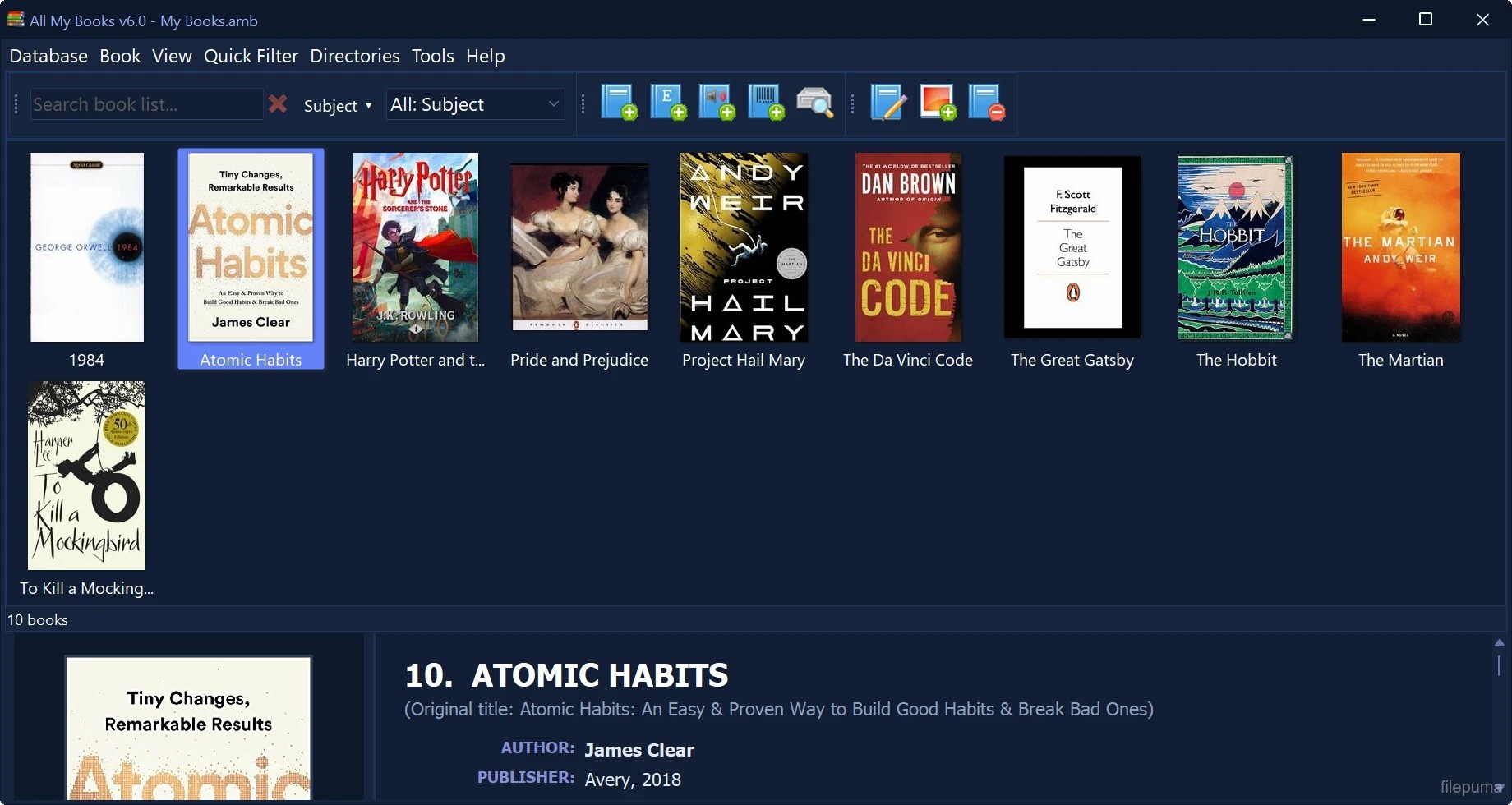Click the details panel scroll down arrow

coord(1499,788)
